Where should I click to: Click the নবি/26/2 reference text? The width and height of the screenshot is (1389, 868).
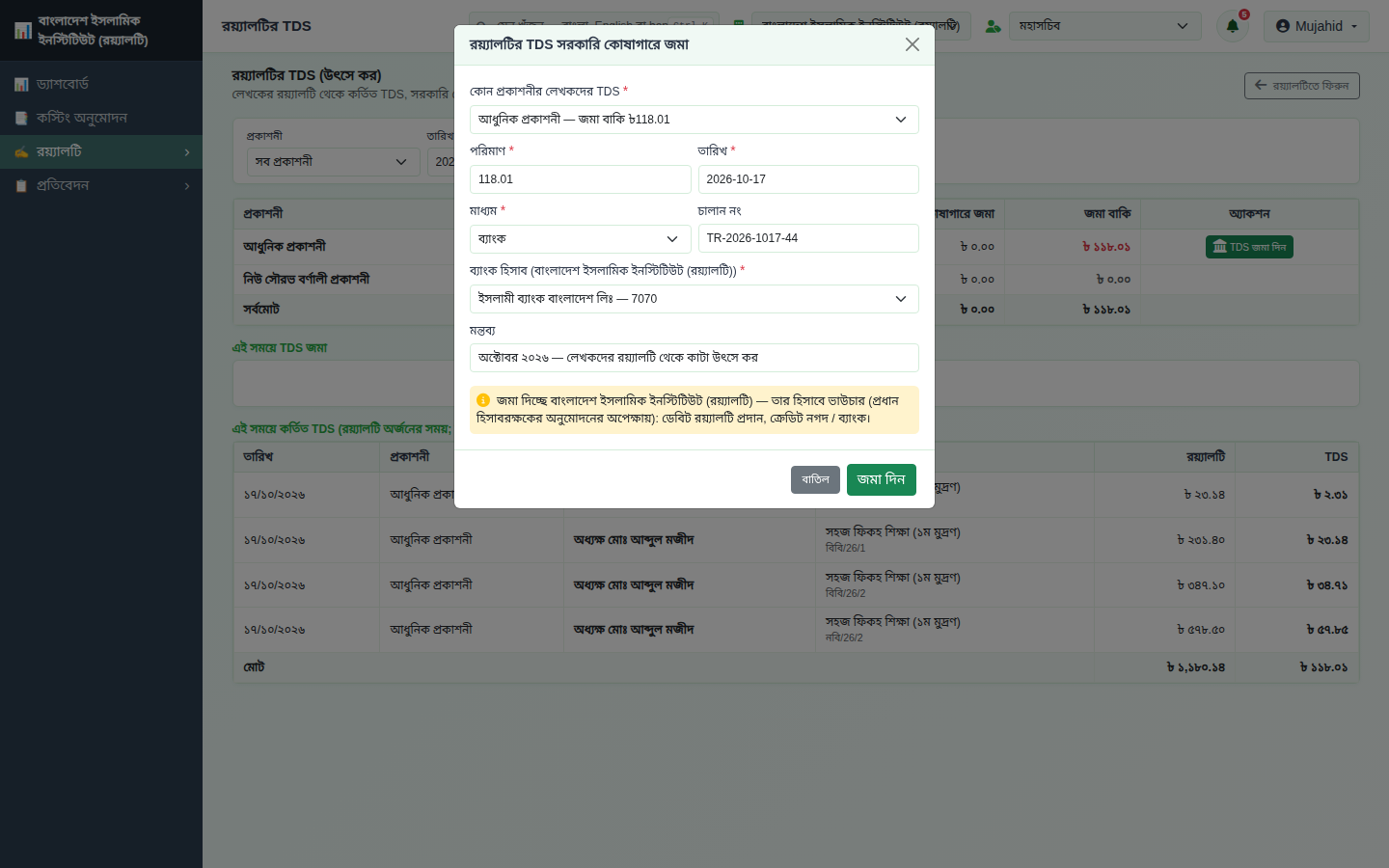pos(844,637)
